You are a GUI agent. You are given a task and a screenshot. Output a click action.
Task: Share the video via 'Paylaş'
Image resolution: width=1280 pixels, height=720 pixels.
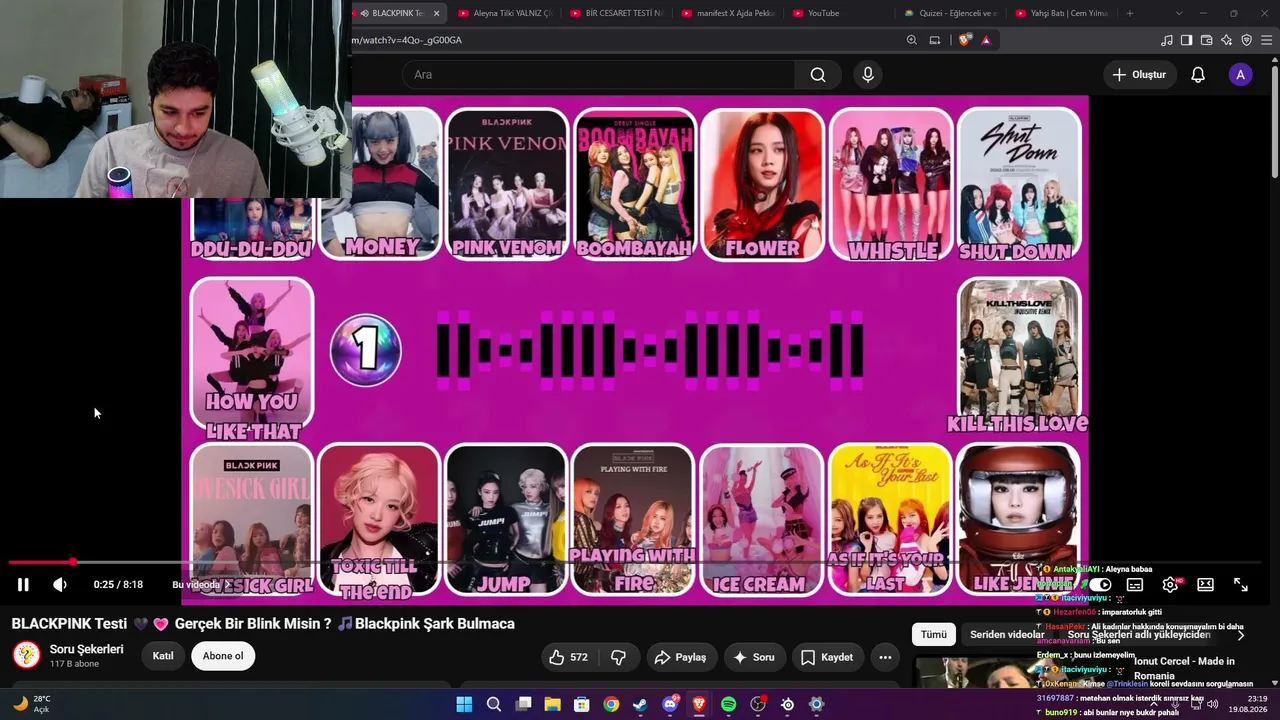point(680,657)
